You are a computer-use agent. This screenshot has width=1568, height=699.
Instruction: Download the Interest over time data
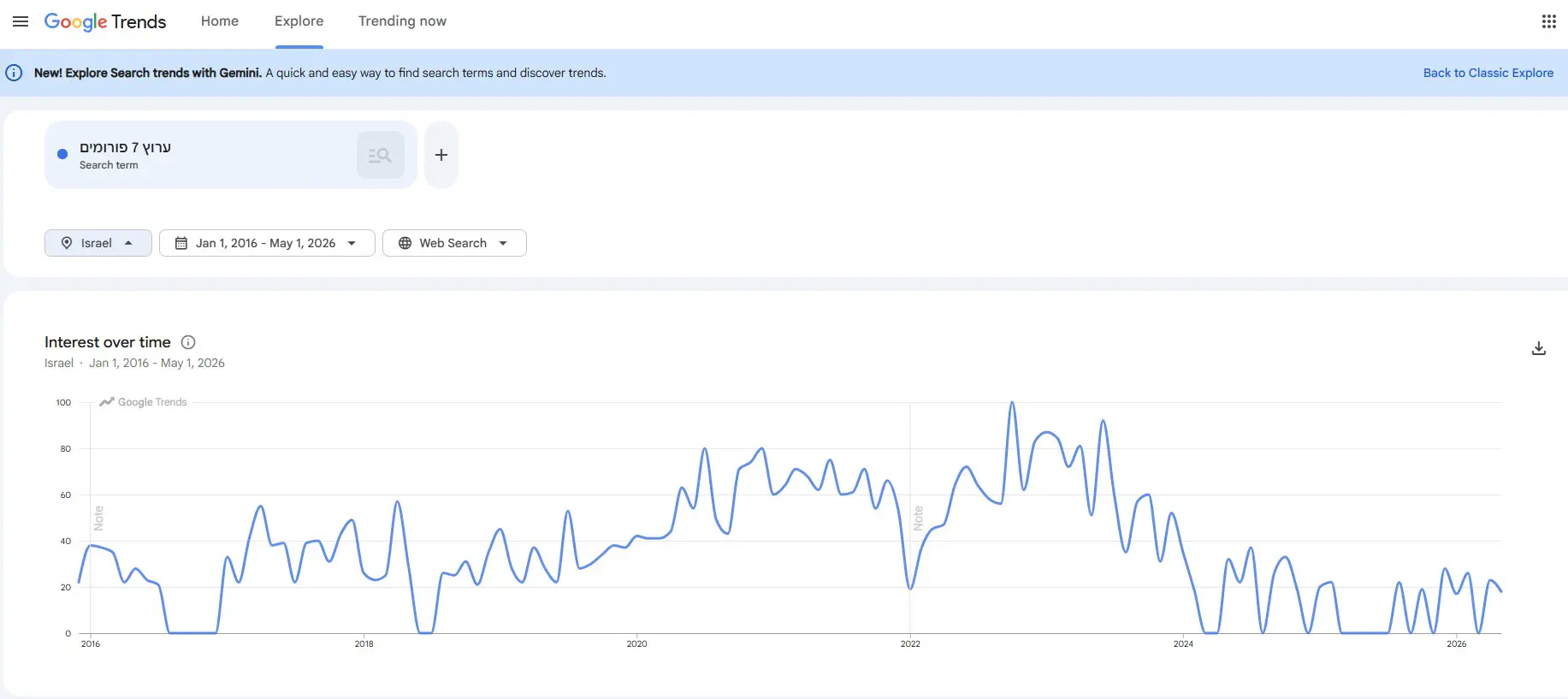tap(1538, 348)
